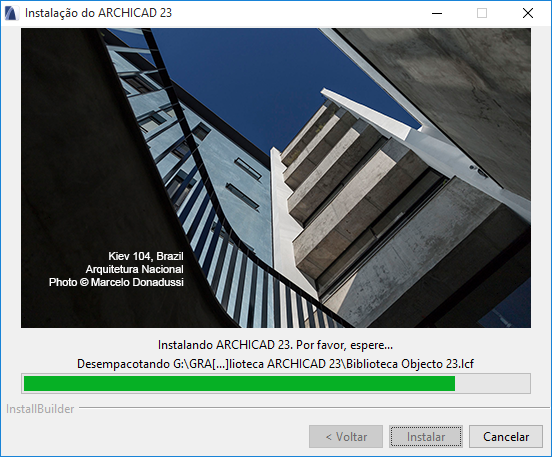The width and height of the screenshot is (552, 457).
Task: Click the 'Instalando ARCHICAD 23. Por favor, espere...' text
Action: [x=275, y=345]
